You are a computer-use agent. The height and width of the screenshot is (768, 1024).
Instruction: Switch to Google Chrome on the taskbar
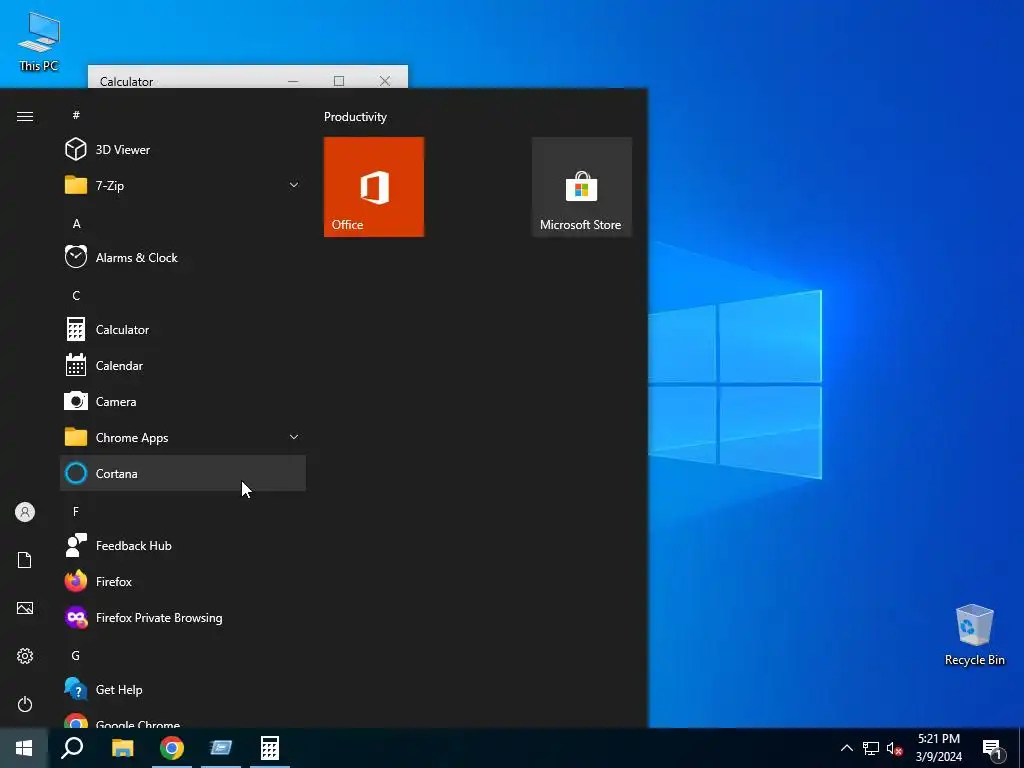point(172,748)
